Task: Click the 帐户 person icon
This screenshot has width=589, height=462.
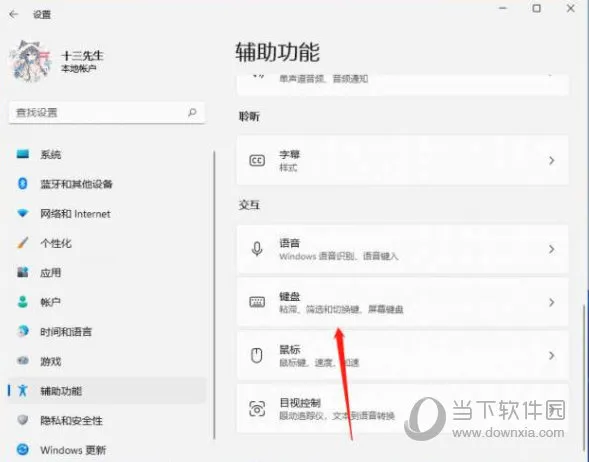Action: tap(23, 302)
